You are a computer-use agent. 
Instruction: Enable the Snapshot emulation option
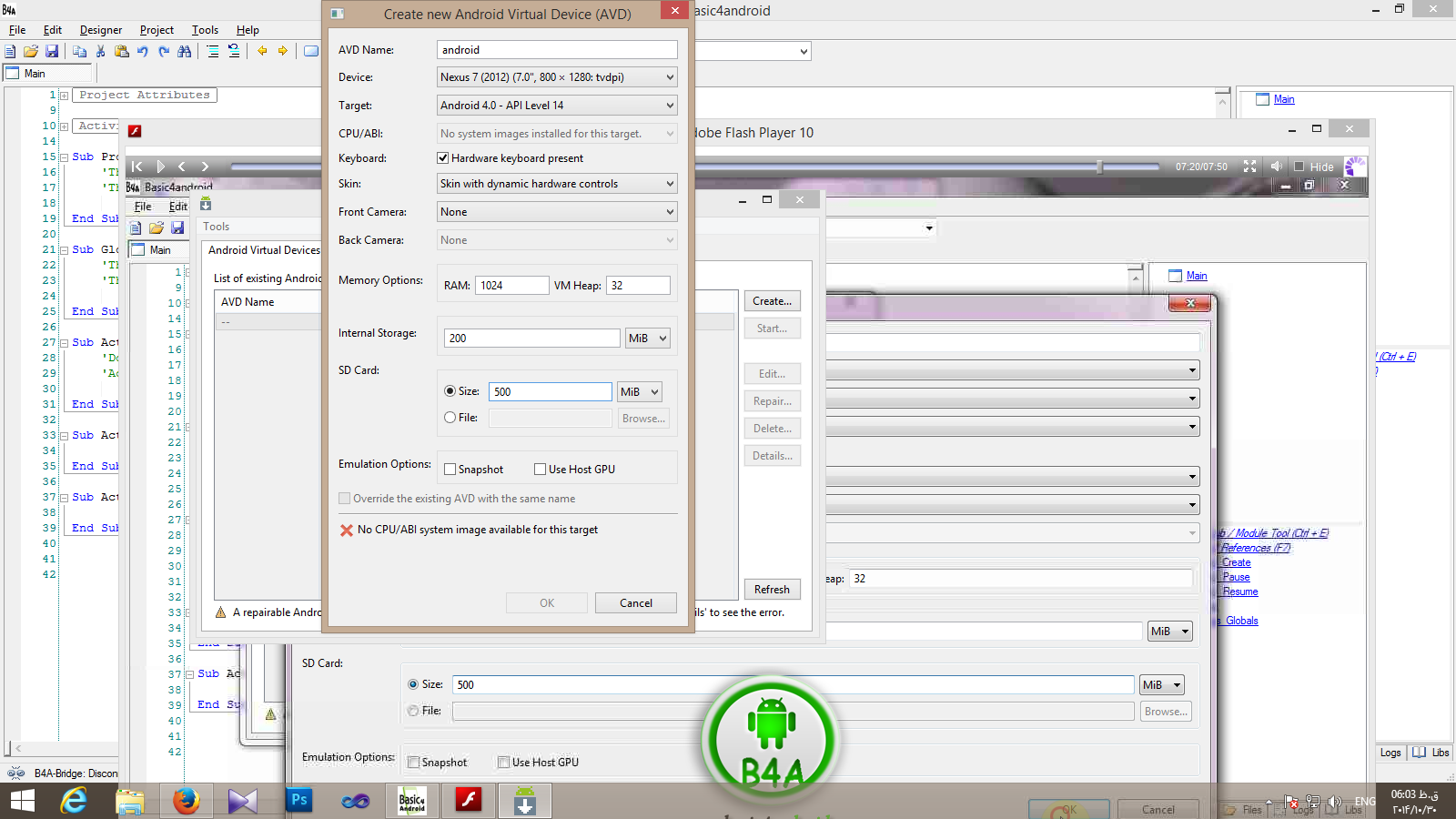point(450,470)
